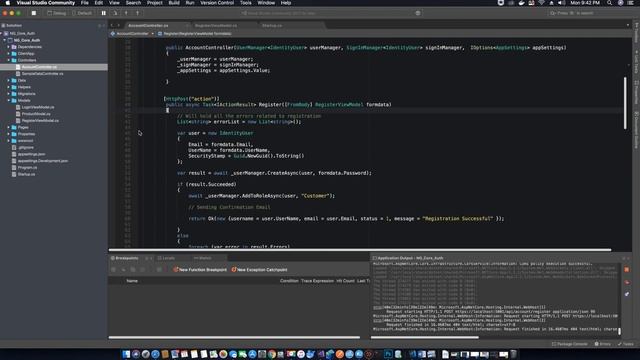Image resolution: width=640 pixels, height=360 pixels.
Task: Click the Condition column header
Action: tap(289, 281)
